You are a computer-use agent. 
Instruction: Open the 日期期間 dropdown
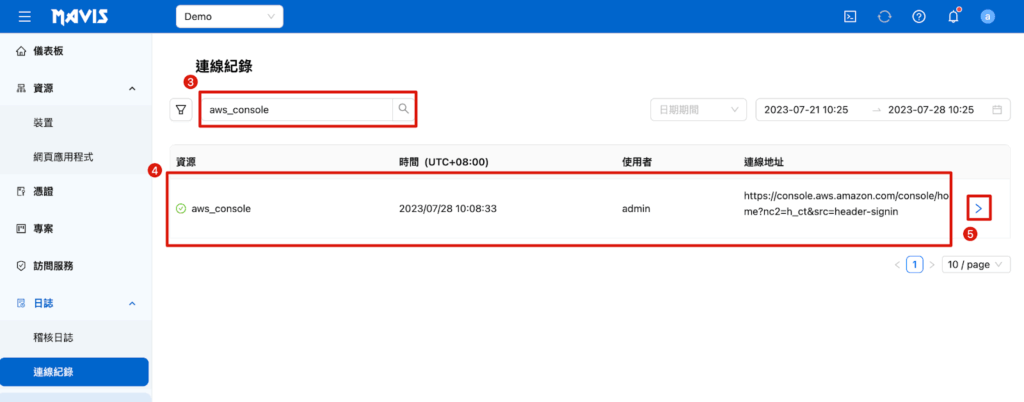click(697, 109)
